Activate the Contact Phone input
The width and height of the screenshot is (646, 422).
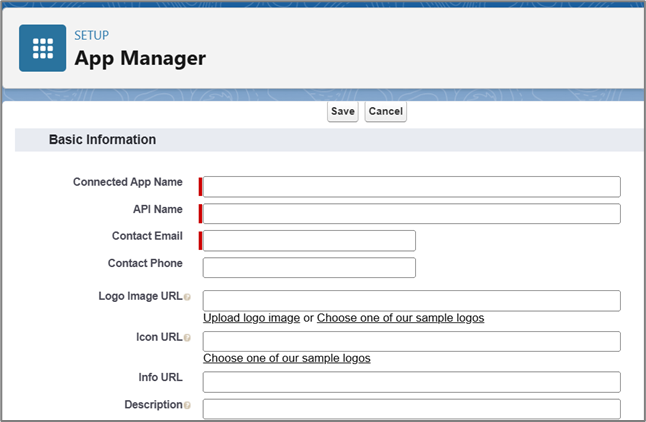point(309,267)
